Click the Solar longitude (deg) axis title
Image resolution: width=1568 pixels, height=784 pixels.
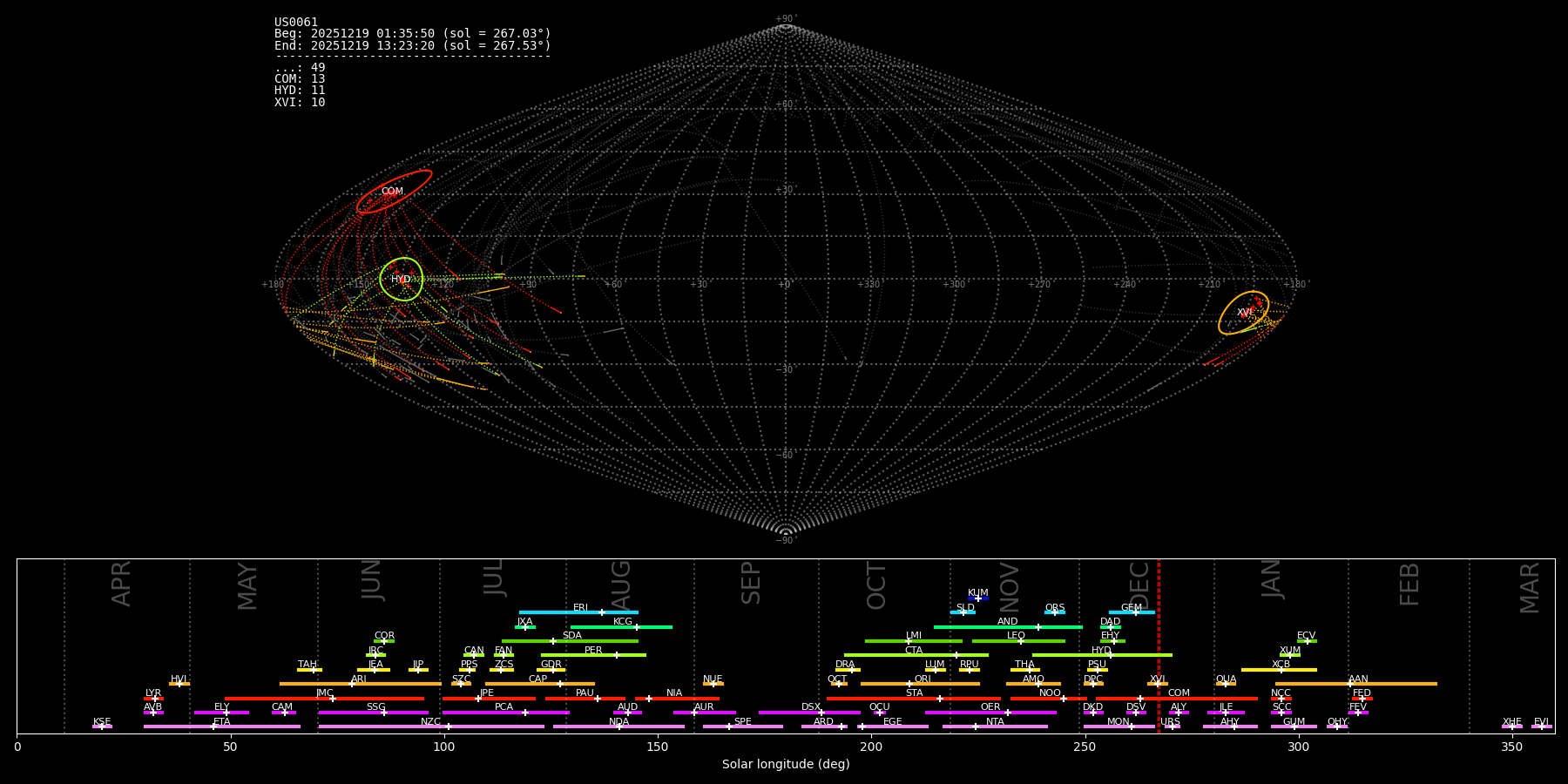coord(786,765)
